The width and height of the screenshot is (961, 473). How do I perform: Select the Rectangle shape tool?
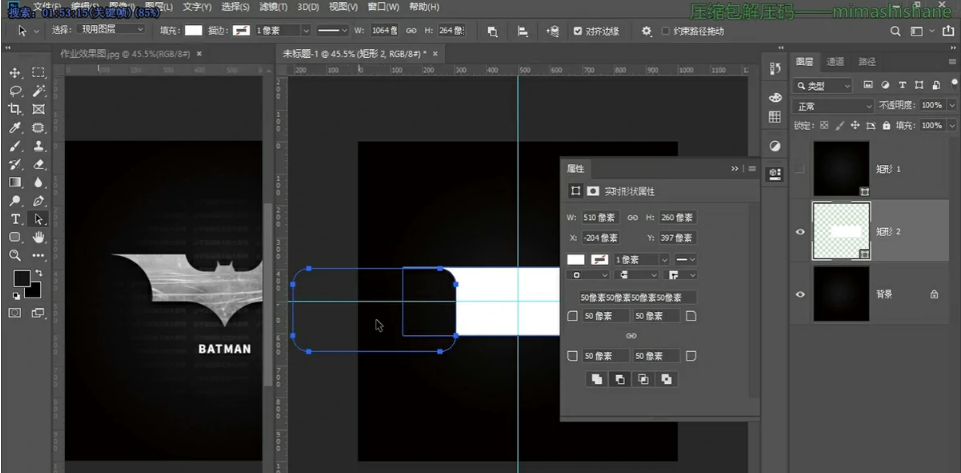click(x=15, y=237)
